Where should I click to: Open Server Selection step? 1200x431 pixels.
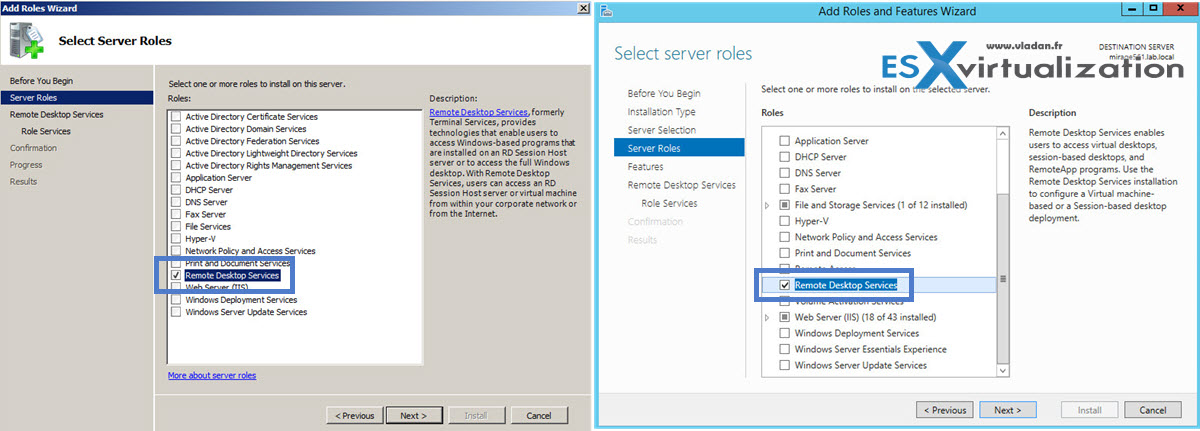coord(662,130)
